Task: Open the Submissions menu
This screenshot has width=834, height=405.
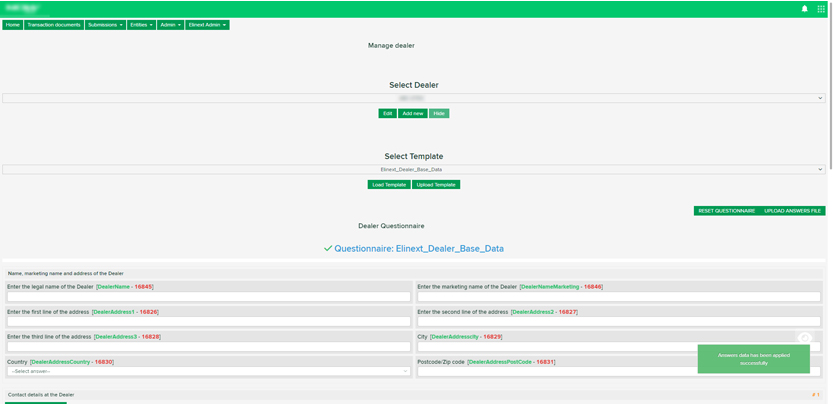Action: (105, 25)
